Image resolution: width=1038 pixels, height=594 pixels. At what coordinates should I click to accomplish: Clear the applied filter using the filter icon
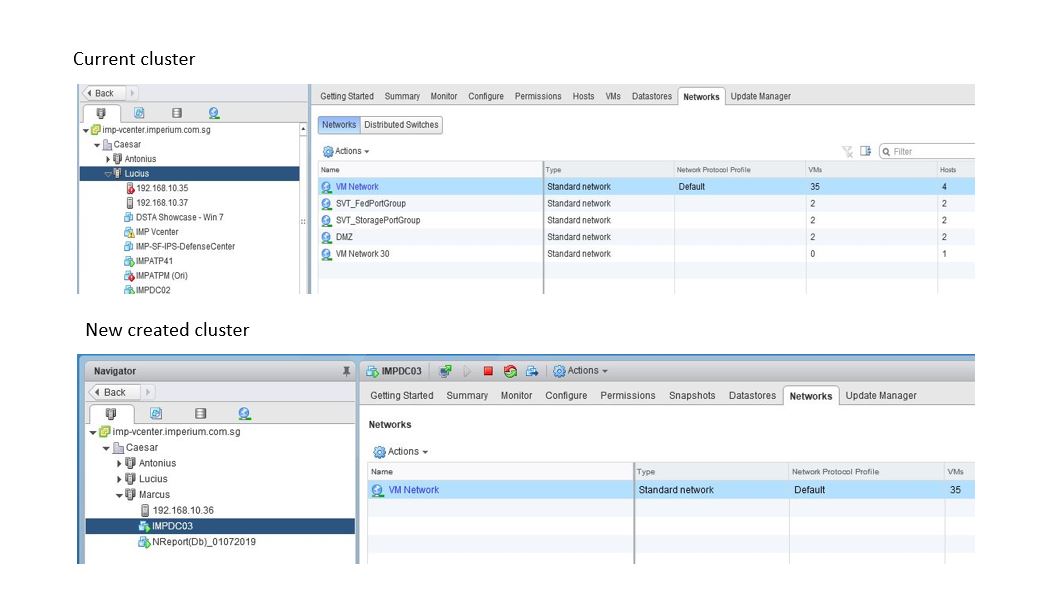(846, 149)
